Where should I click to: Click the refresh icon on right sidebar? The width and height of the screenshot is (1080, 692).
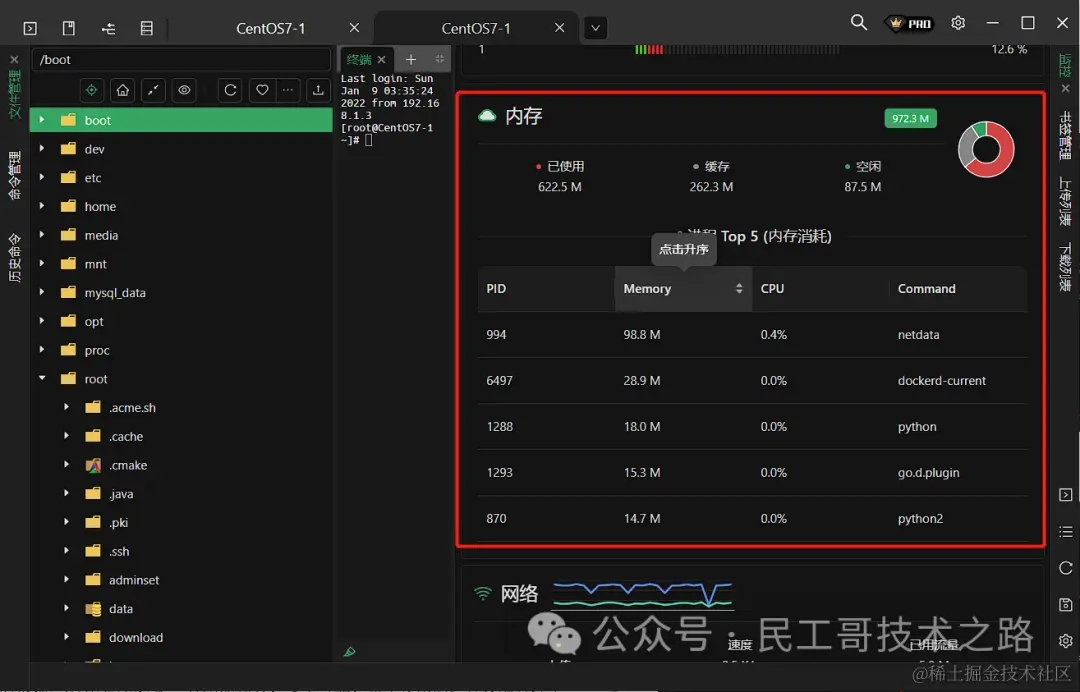tap(1066, 568)
